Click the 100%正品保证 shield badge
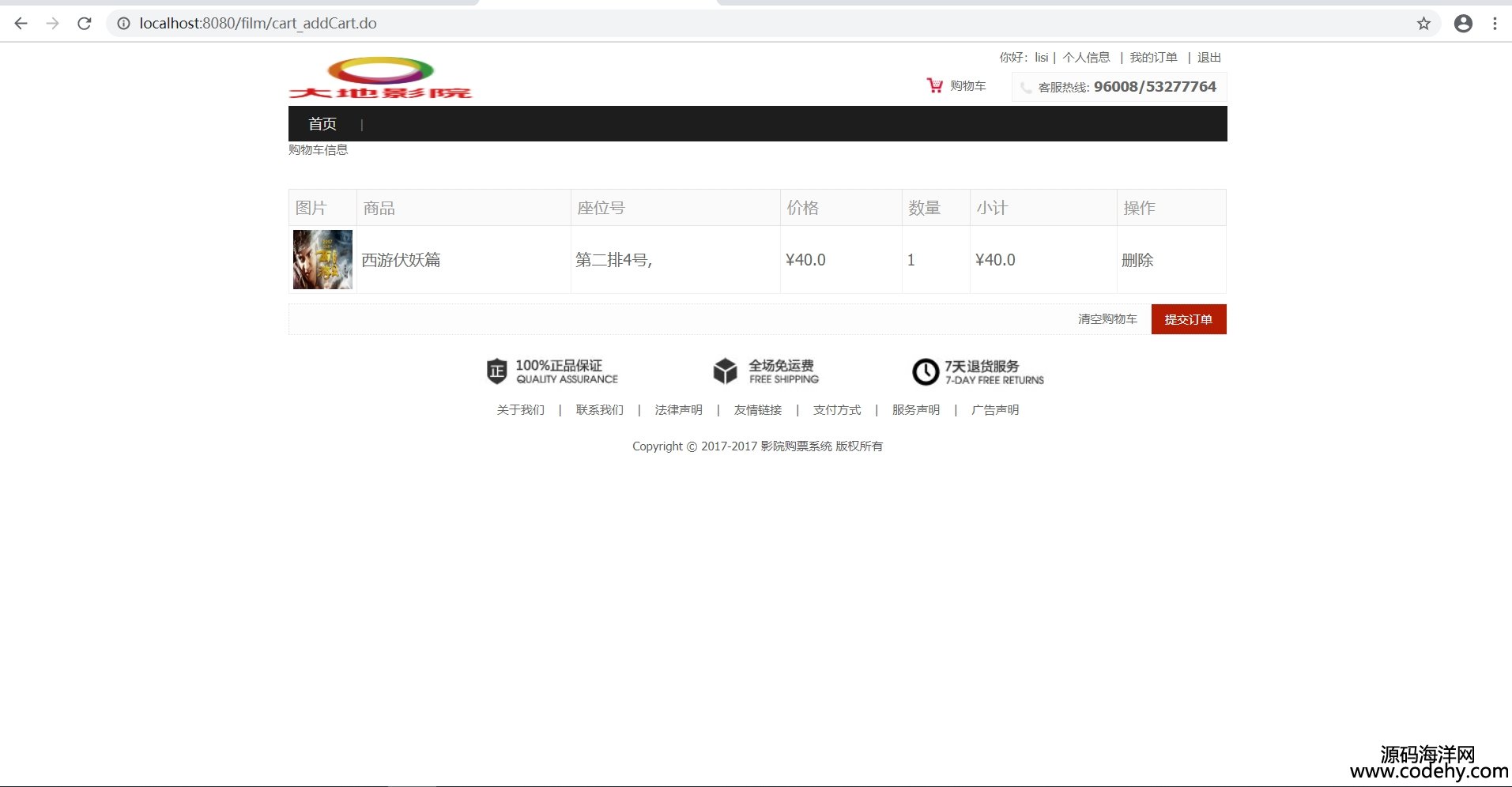1512x787 pixels. tap(496, 371)
